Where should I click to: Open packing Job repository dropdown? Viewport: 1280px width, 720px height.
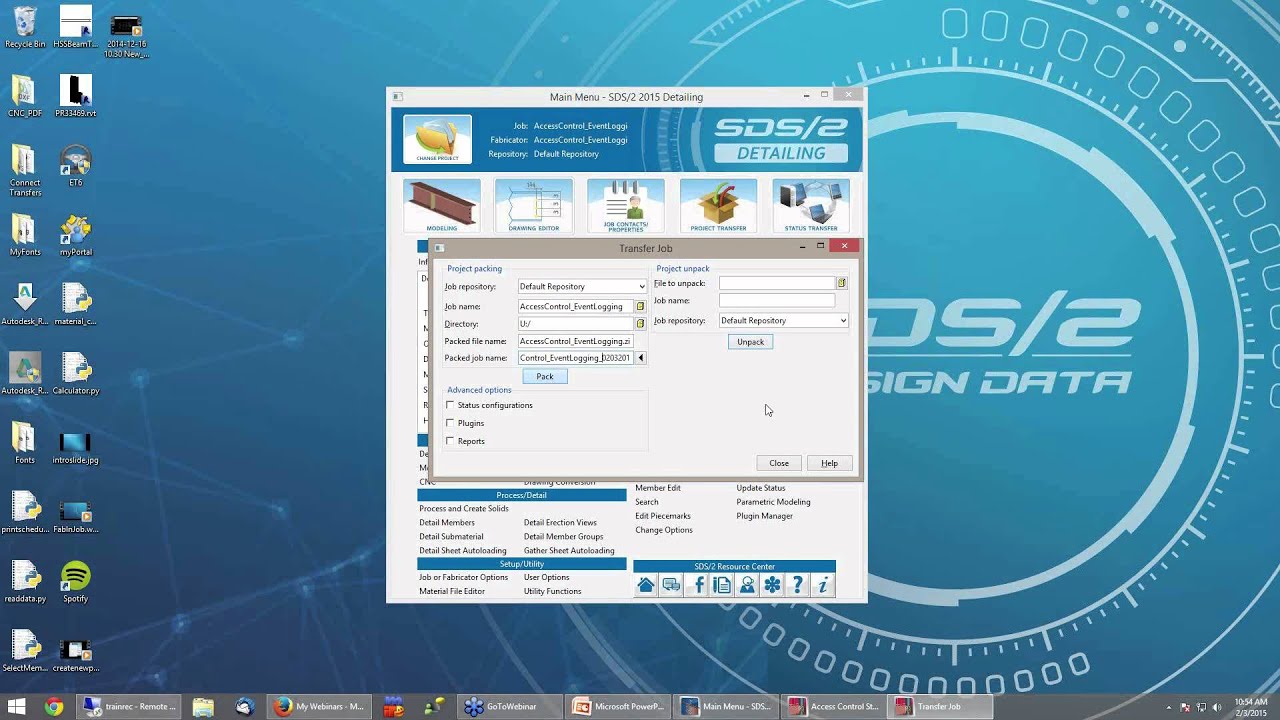tap(582, 287)
